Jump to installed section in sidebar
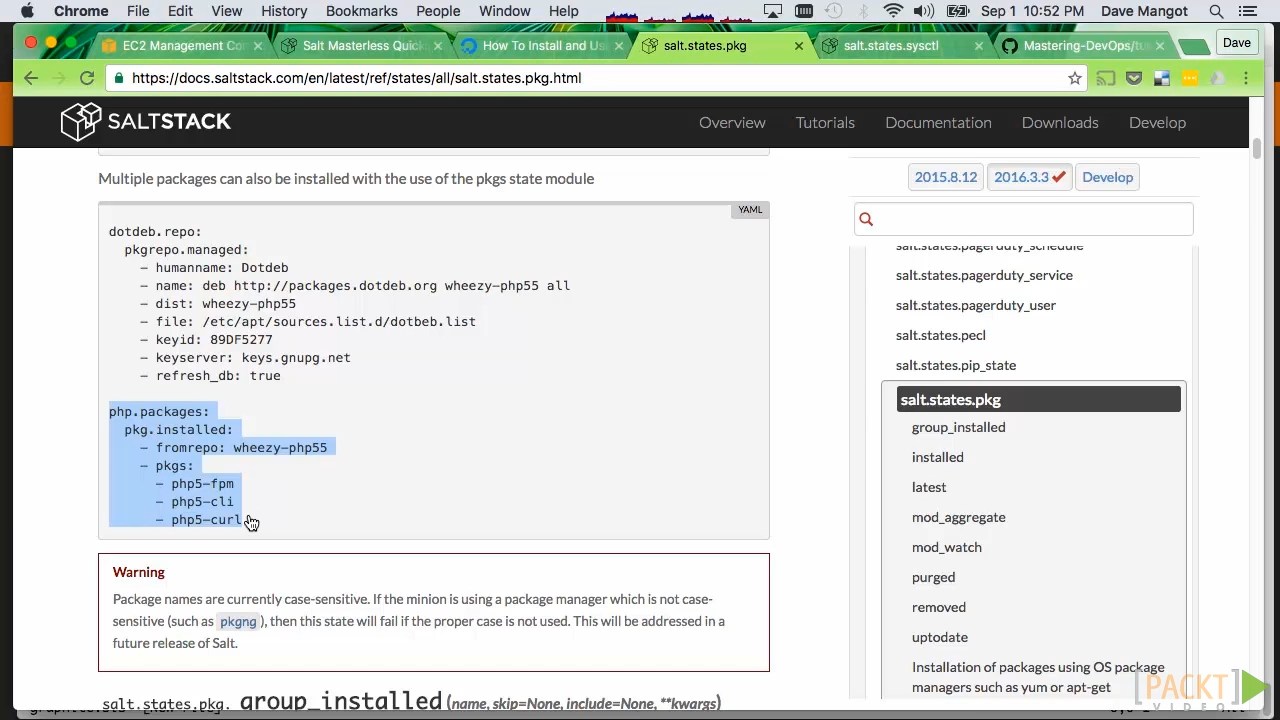Screen dimensions: 1280x720 tap(937, 457)
